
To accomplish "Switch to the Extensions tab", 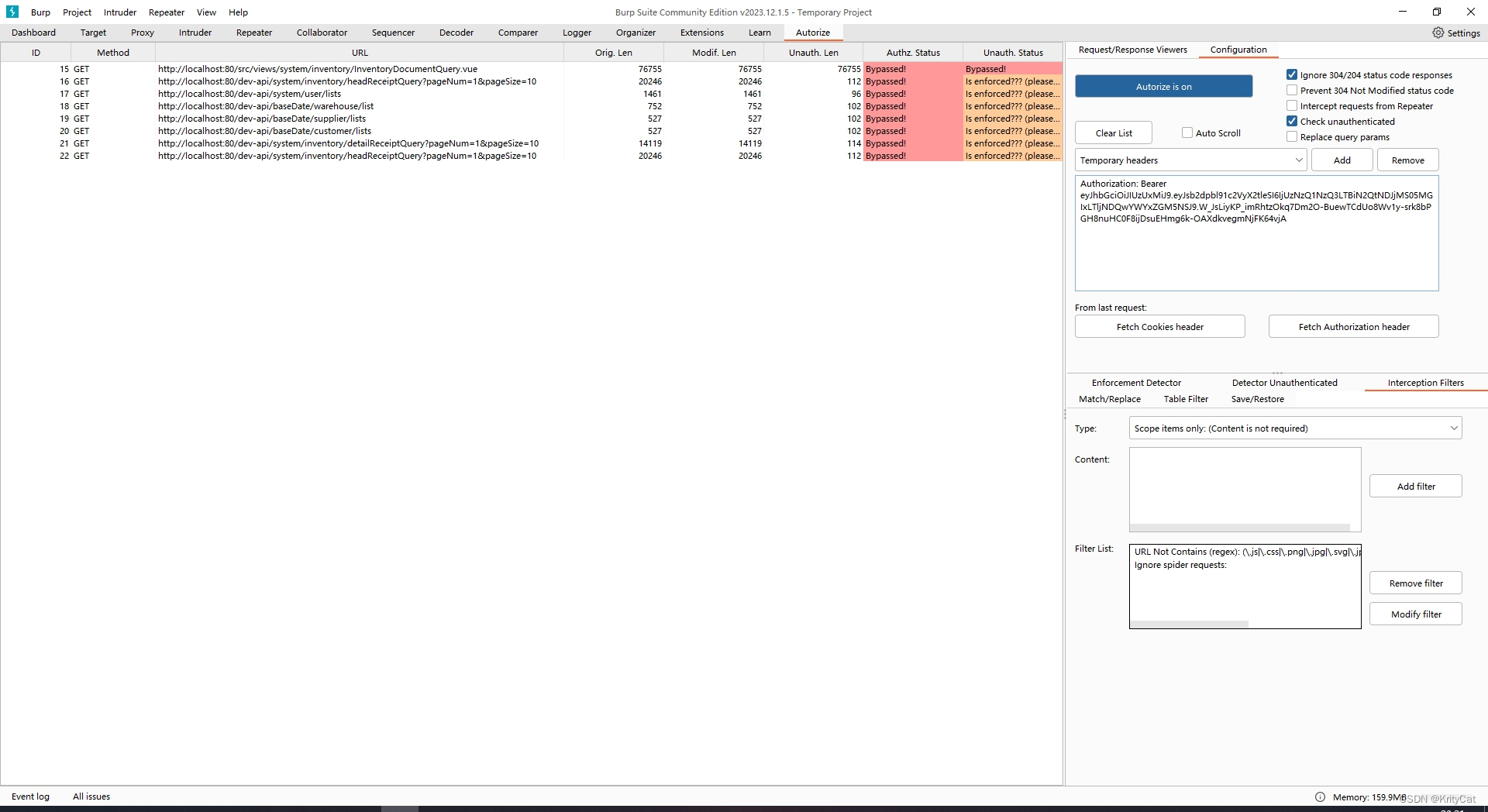I will click(702, 33).
